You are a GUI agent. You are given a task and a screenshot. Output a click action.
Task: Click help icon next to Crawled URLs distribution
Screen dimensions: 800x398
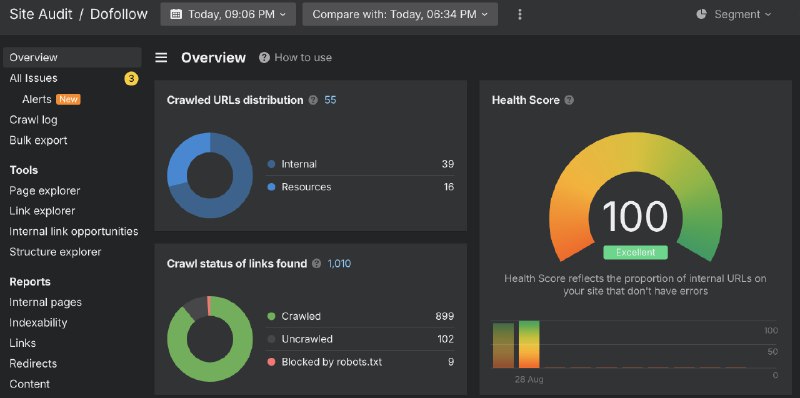coord(313,100)
